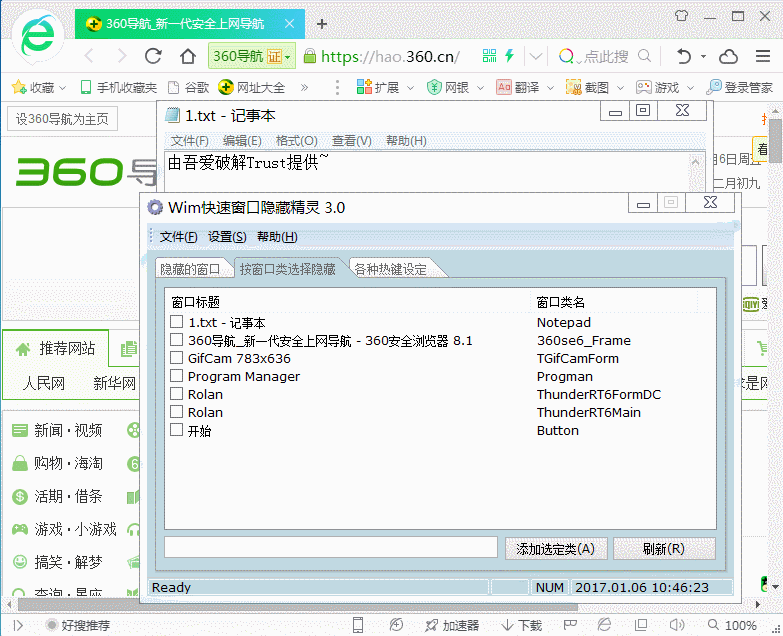Viewport: 783px width, 636px height.
Task: Check the Rolan ThunderRT6Main checkbox
Action: pyautogui.click(x=176, y=411)
